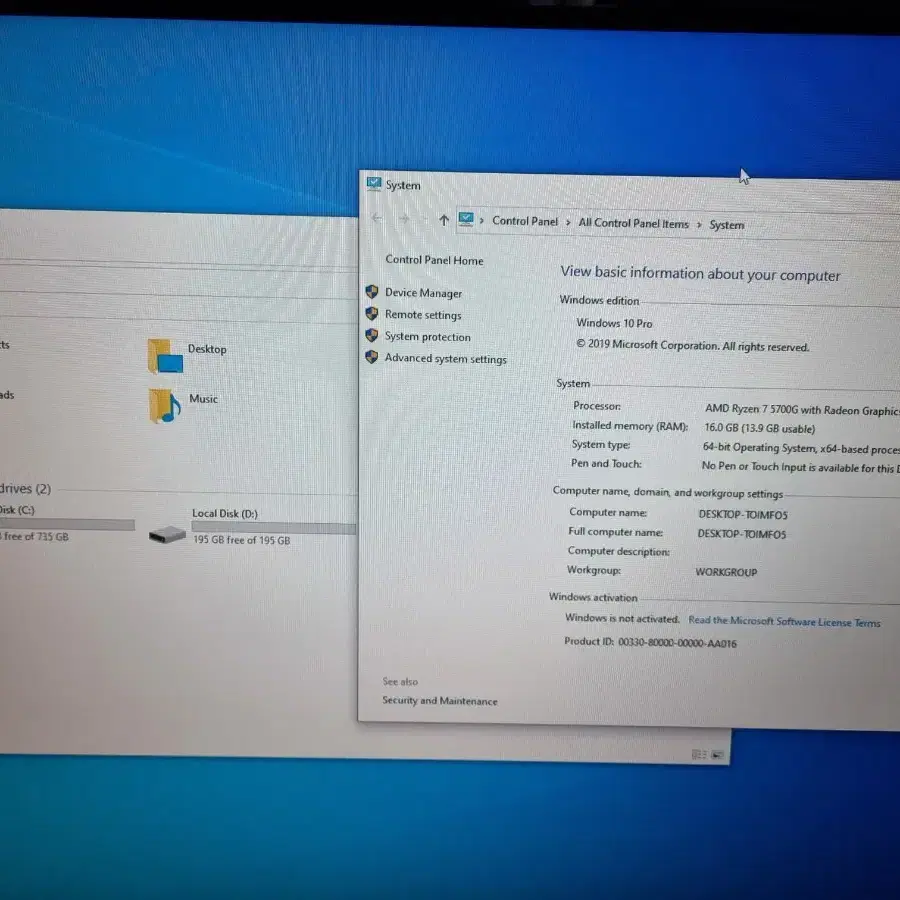900x900 pixels.
Task: Select the Music folder icon in File Explorer
Action: point(165,406)
